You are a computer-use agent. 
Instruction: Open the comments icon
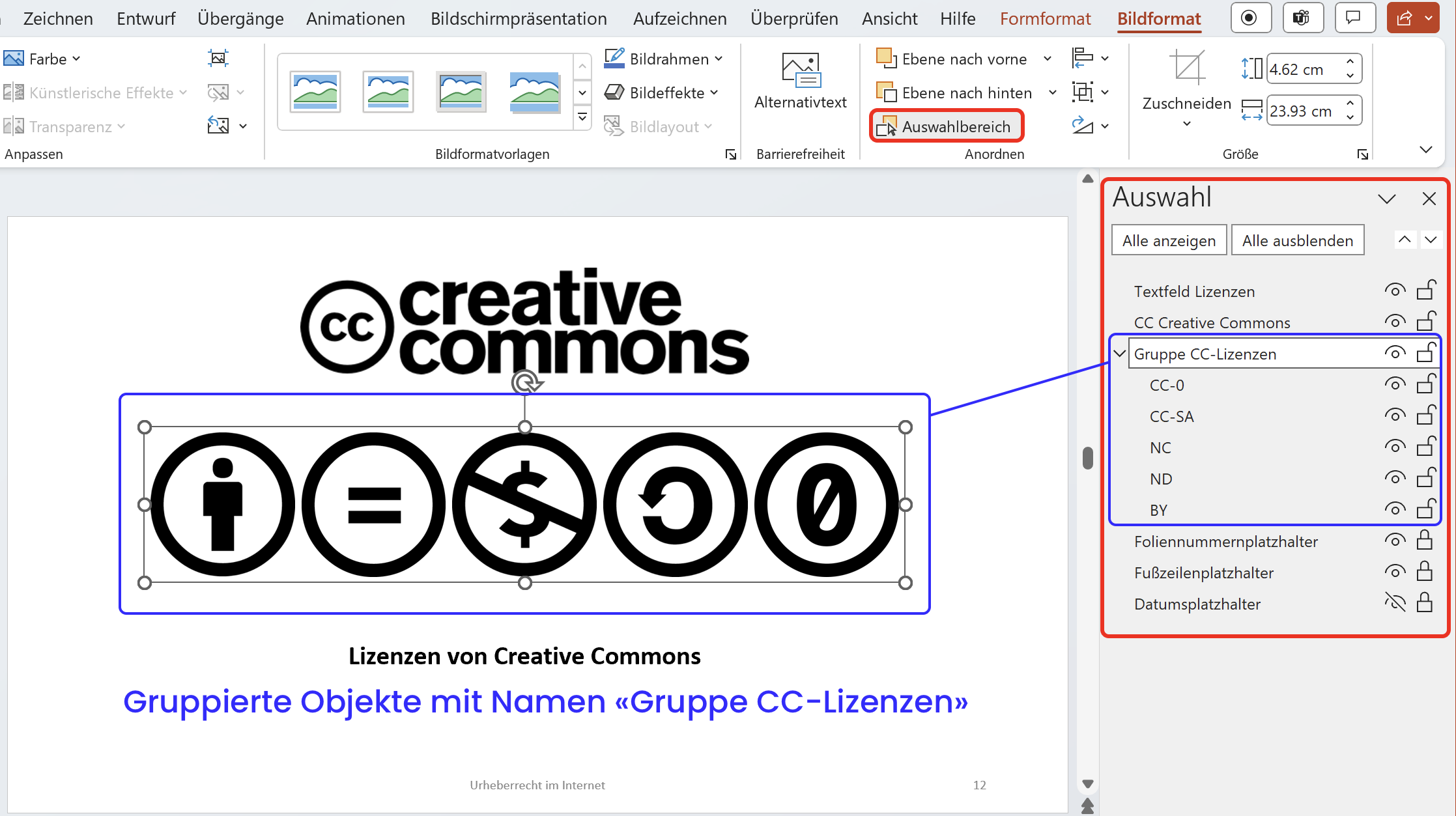[x=1355, y=18]
